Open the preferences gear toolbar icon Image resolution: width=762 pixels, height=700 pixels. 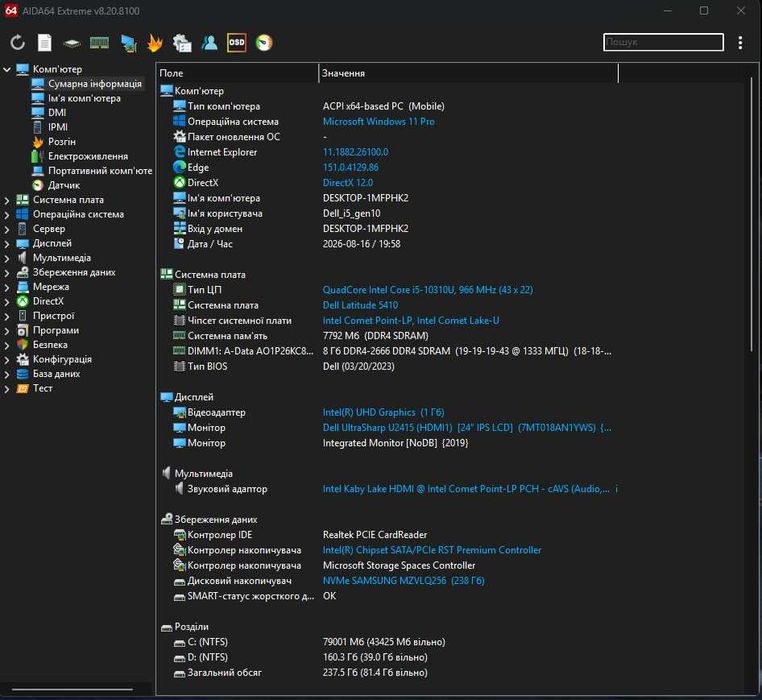click(x=182, y=43)
